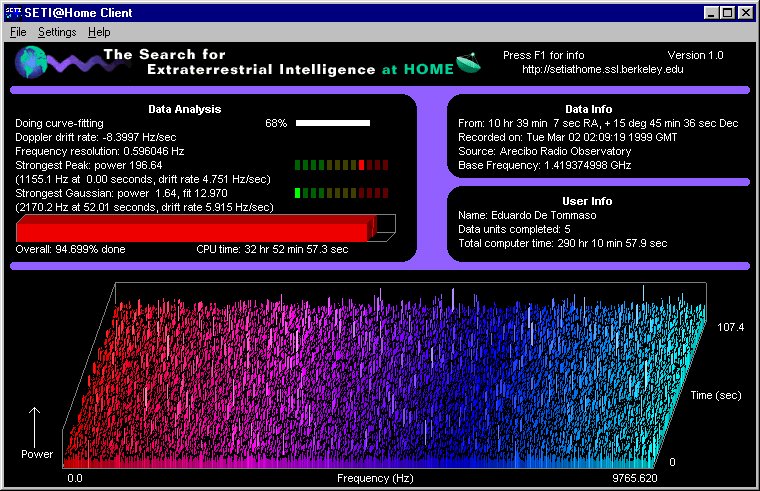This screenshot has width=760, height=491.
Task: Click the Data Info heading
Action: [x=588, y=110]
